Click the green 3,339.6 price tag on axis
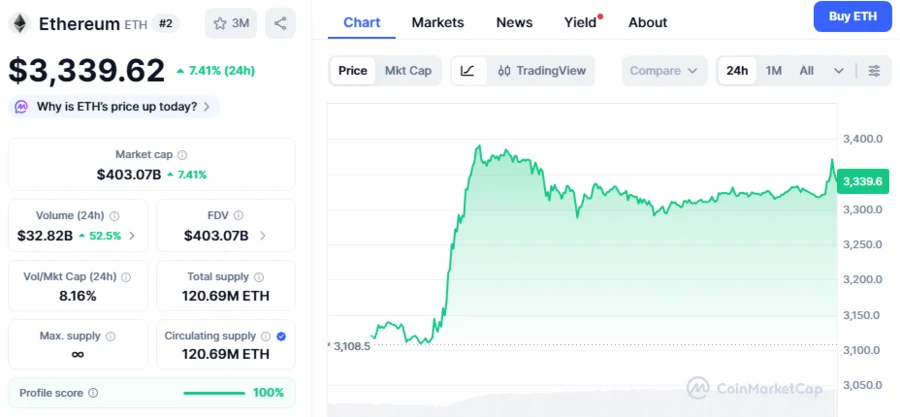Image resolution: width=900 pixels, height=417 pixels. [863, 182]
